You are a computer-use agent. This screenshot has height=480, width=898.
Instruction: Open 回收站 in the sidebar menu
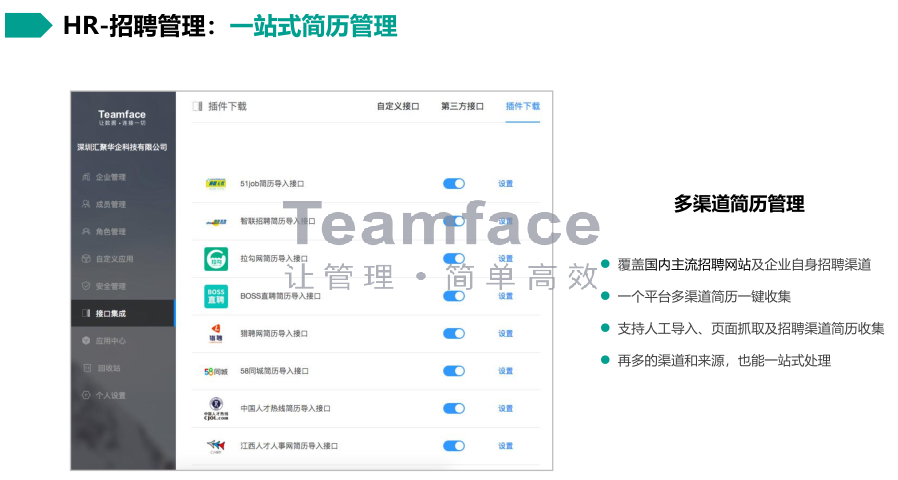coord(109,368)
